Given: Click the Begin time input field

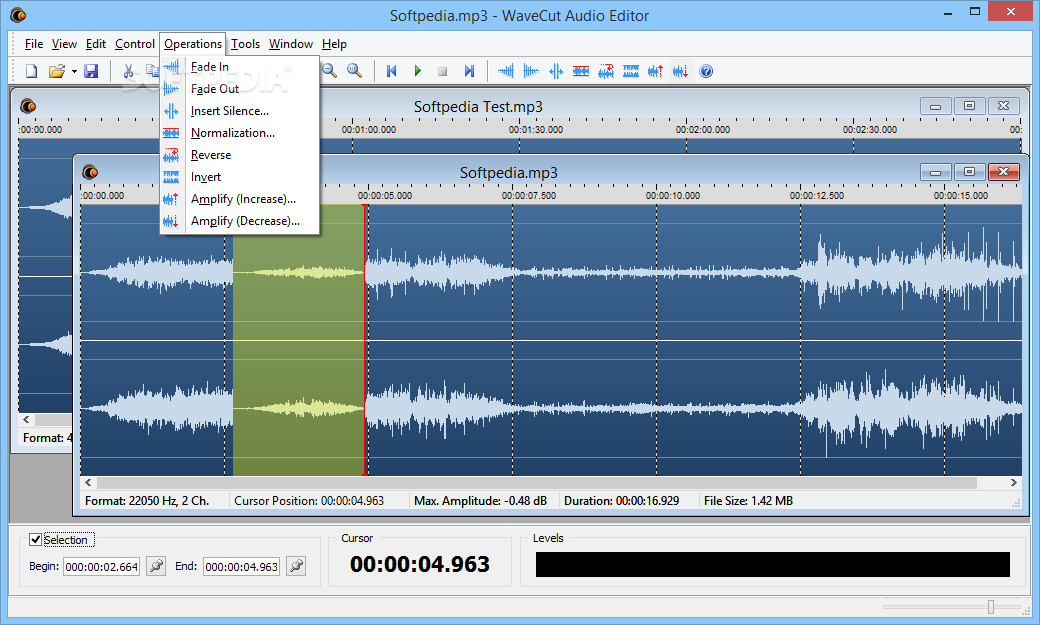Looking at the screenshot, I should [101, 567].
